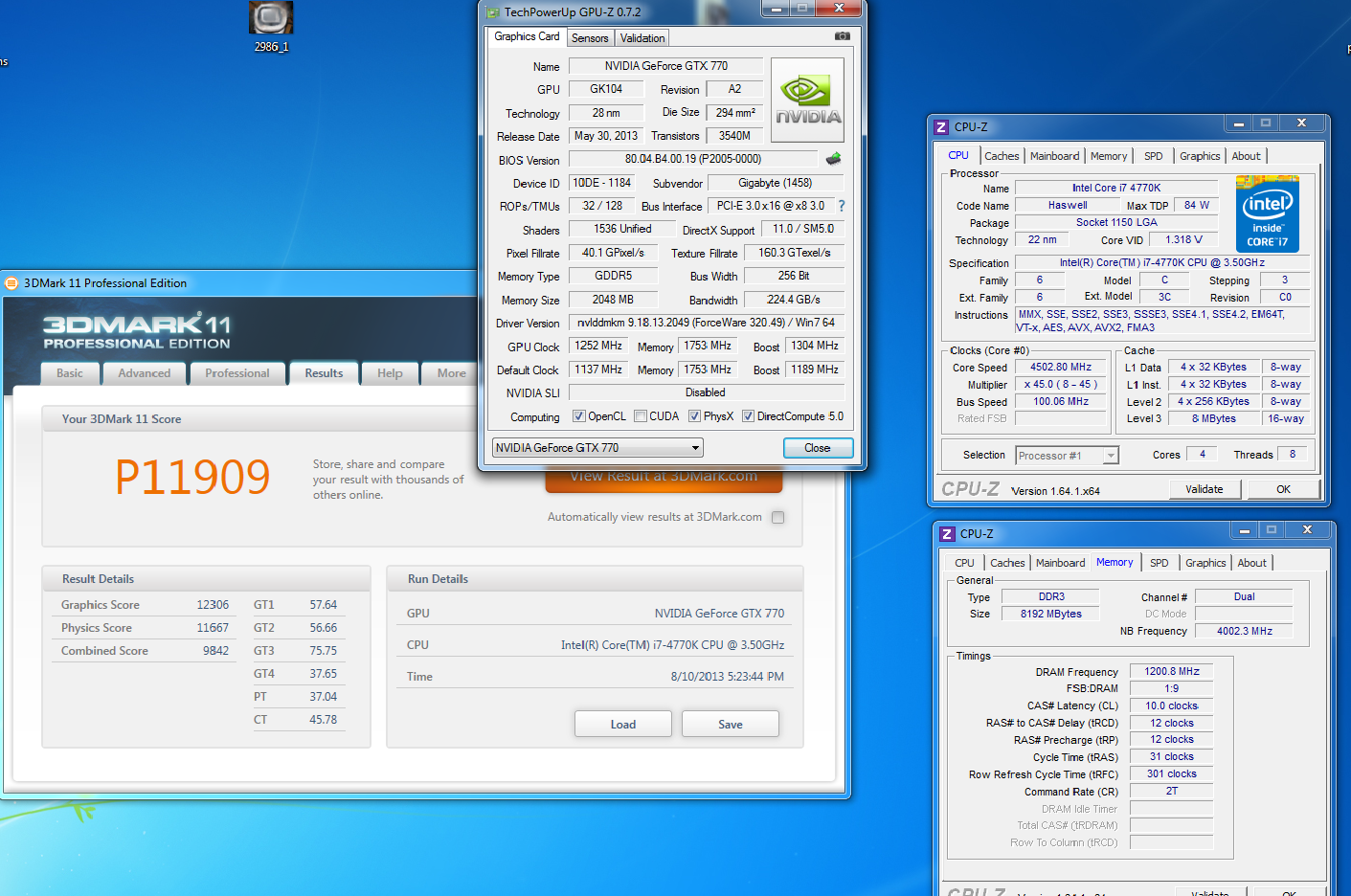The image size is (1351, 896).
Task: Open Memory tab in upper CPU-Z
Action: (1109, 156)
